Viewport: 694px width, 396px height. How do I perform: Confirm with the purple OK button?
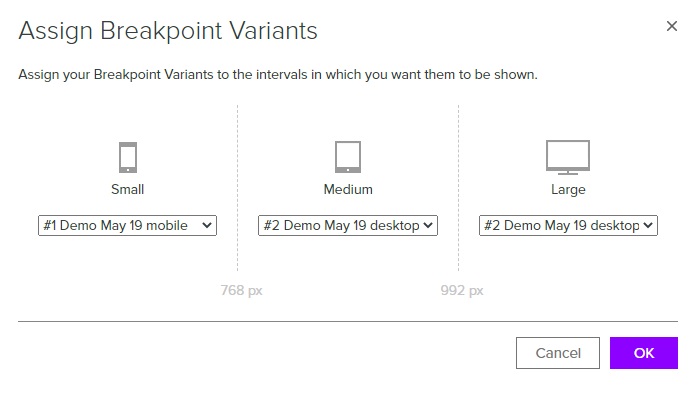tap(644, 353)
